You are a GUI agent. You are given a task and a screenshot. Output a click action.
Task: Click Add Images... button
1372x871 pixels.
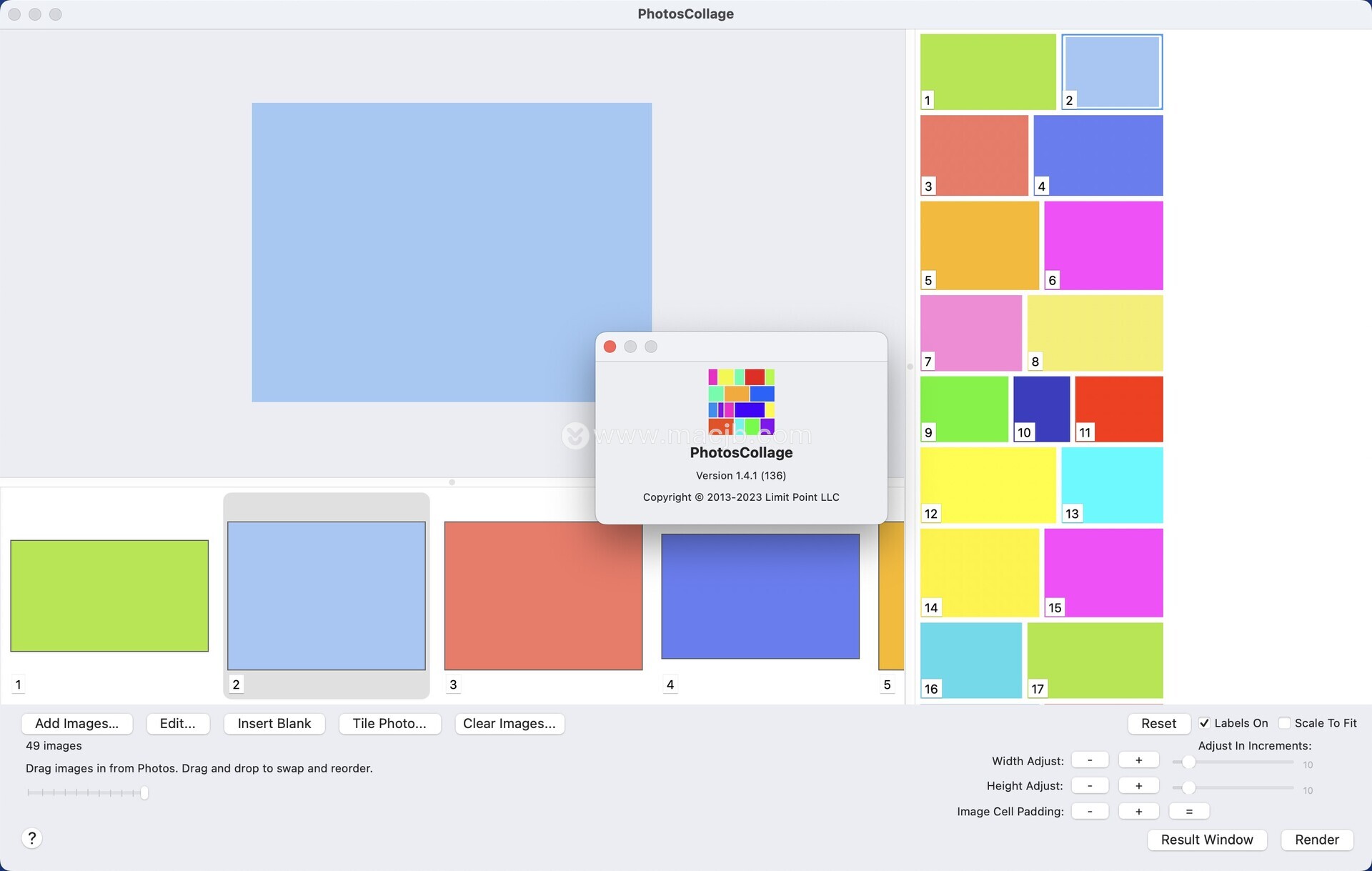click(77, 723)
